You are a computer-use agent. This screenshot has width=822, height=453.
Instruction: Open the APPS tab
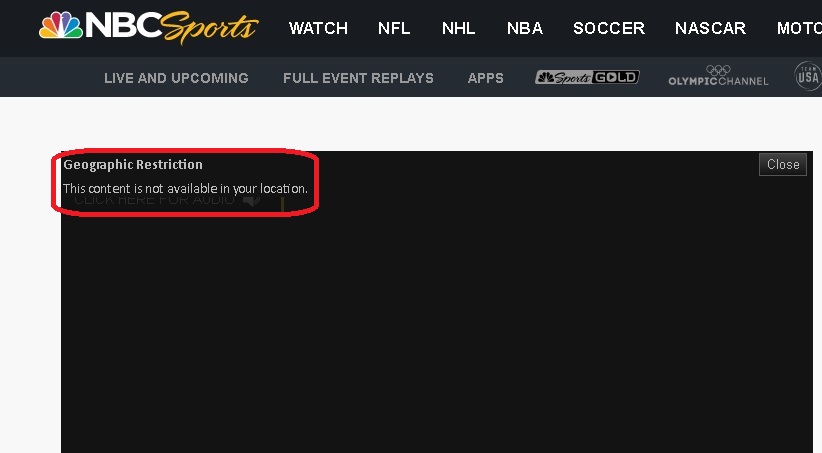coord(485,78)
